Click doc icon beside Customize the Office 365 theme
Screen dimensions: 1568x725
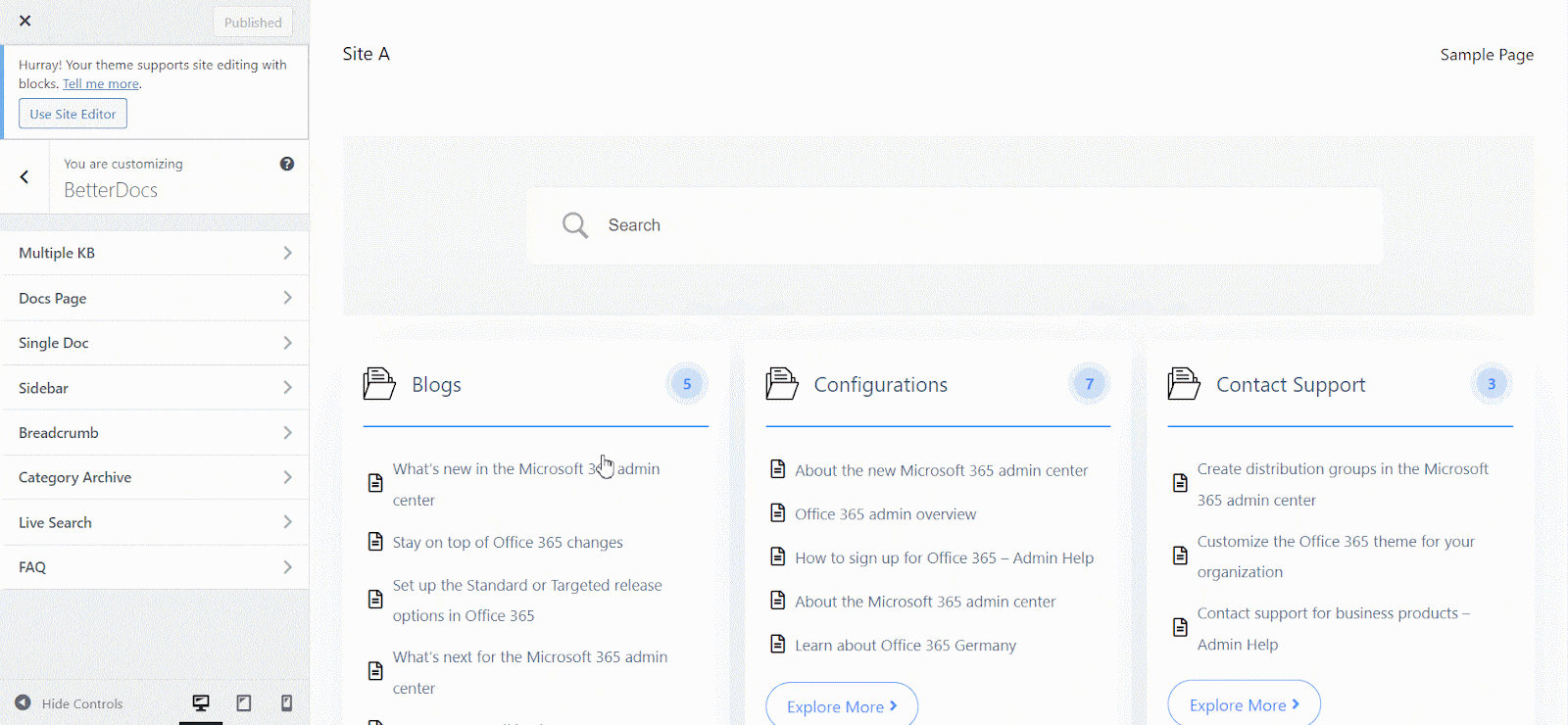pos(1180,556)
